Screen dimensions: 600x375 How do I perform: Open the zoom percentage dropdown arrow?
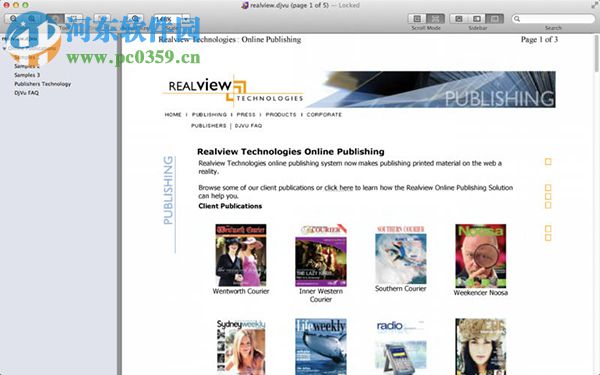pyautogui.click(x=186, y=18)
